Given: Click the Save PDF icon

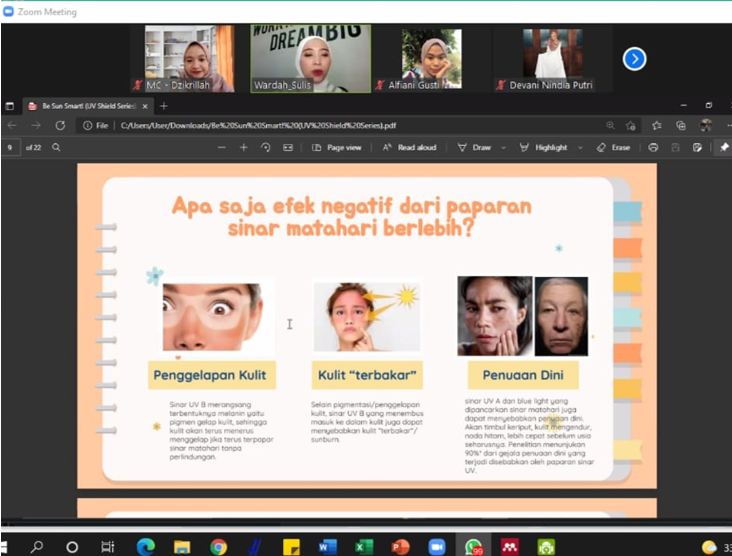Looking at the screenshot, I should [x=675, y=148].
